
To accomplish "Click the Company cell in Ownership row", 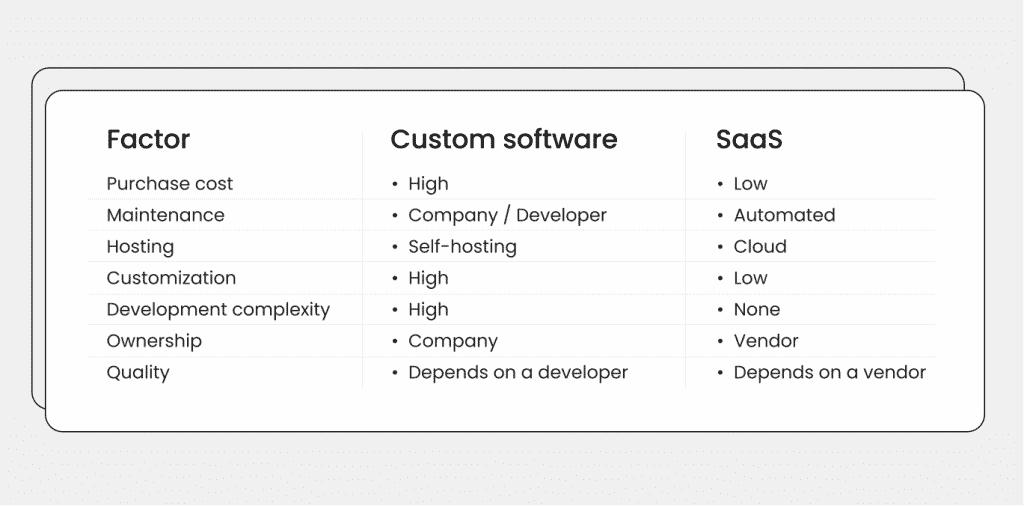I will point(452,341).
